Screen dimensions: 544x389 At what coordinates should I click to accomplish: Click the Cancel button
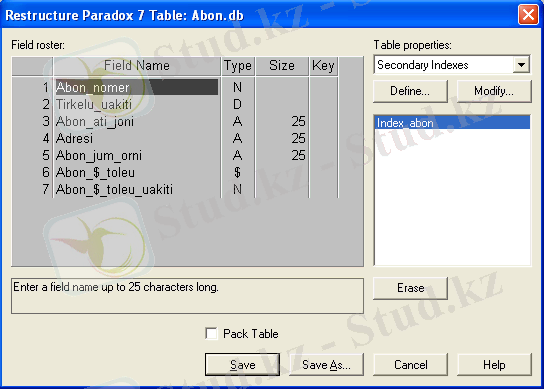point(410,365)
